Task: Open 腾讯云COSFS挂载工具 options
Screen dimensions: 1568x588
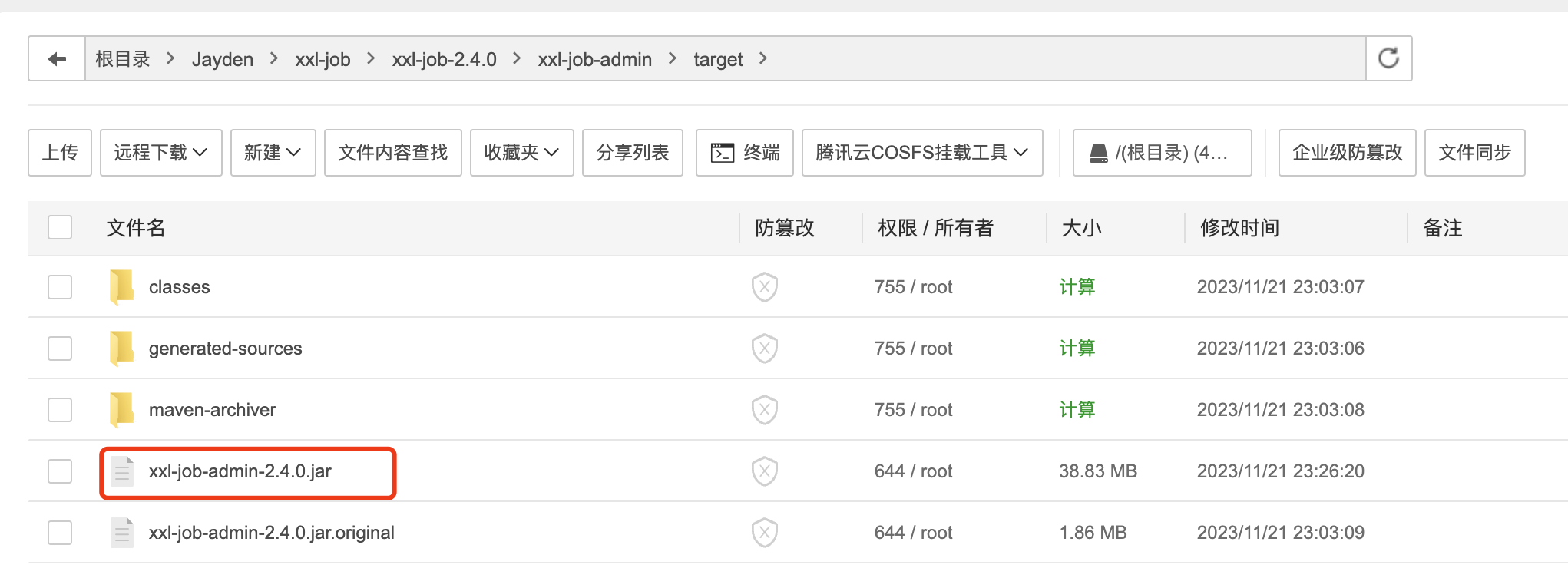Action: click(x=921, y=153)
